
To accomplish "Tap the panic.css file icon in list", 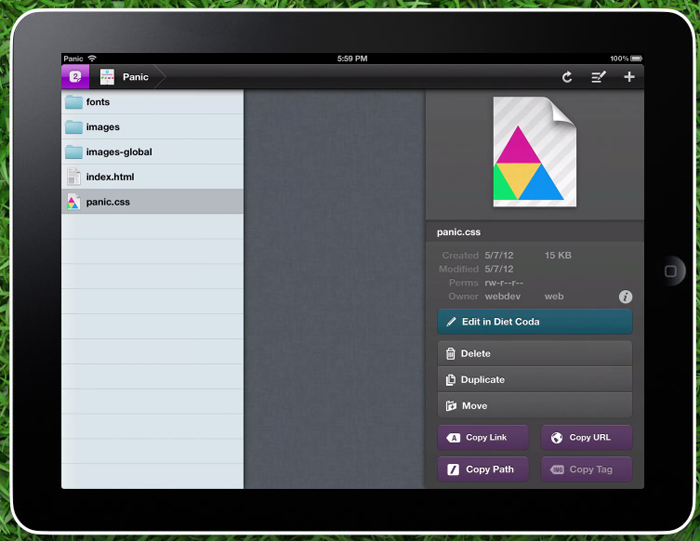I will (x=73, y=202).
